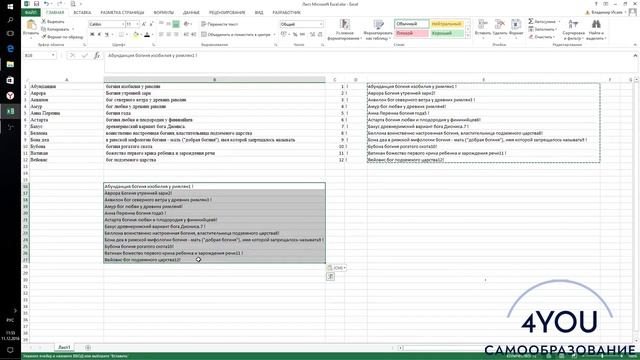640x360 pixels.
Task: Click the percent style icon
Action: (295, 35)
